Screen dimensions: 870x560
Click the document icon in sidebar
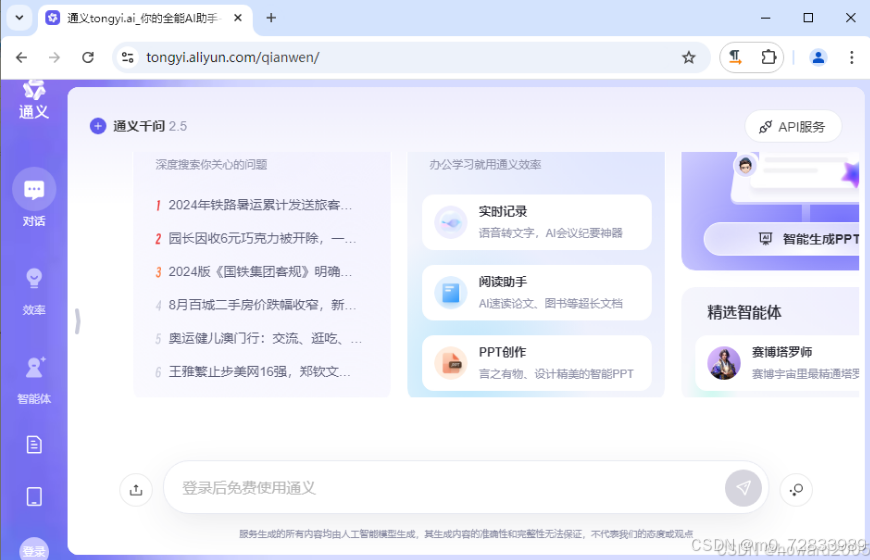34,445
